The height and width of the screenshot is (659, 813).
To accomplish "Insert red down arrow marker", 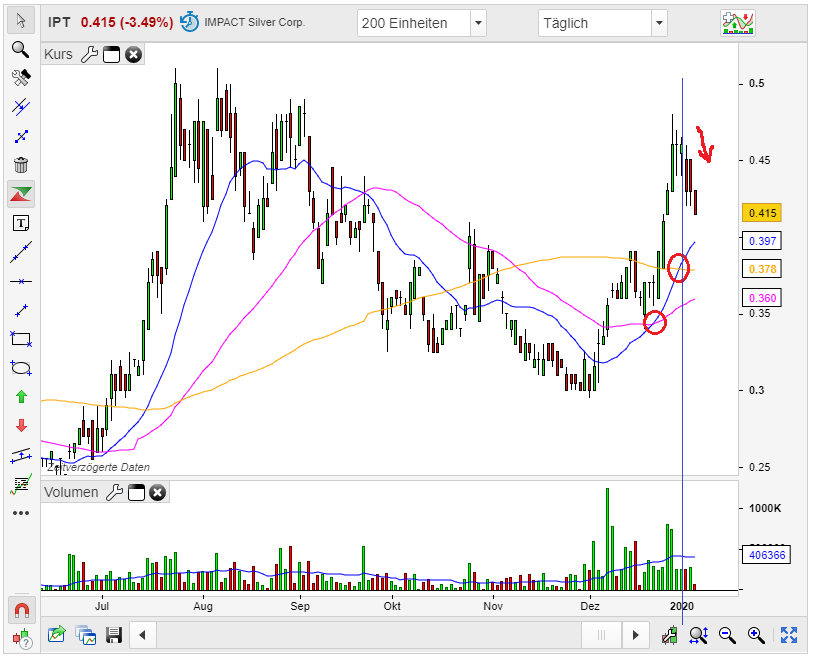I will coord(21,426).
